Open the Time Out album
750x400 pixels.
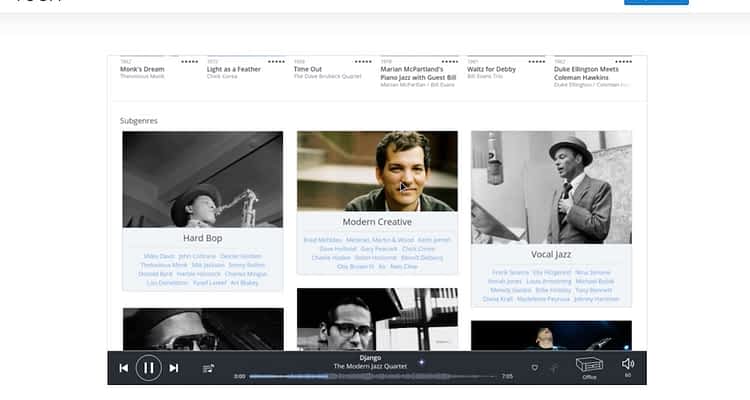click(308, 69)
